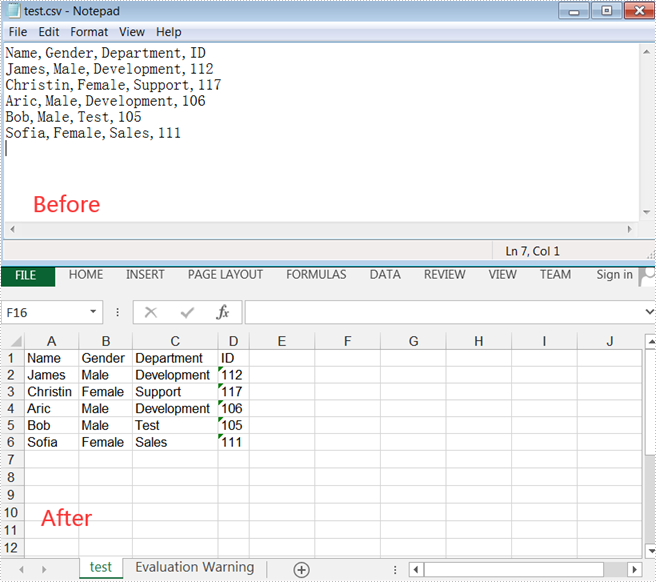Select column B header
The image size is (656, 582).
click(x=105, y=341)
